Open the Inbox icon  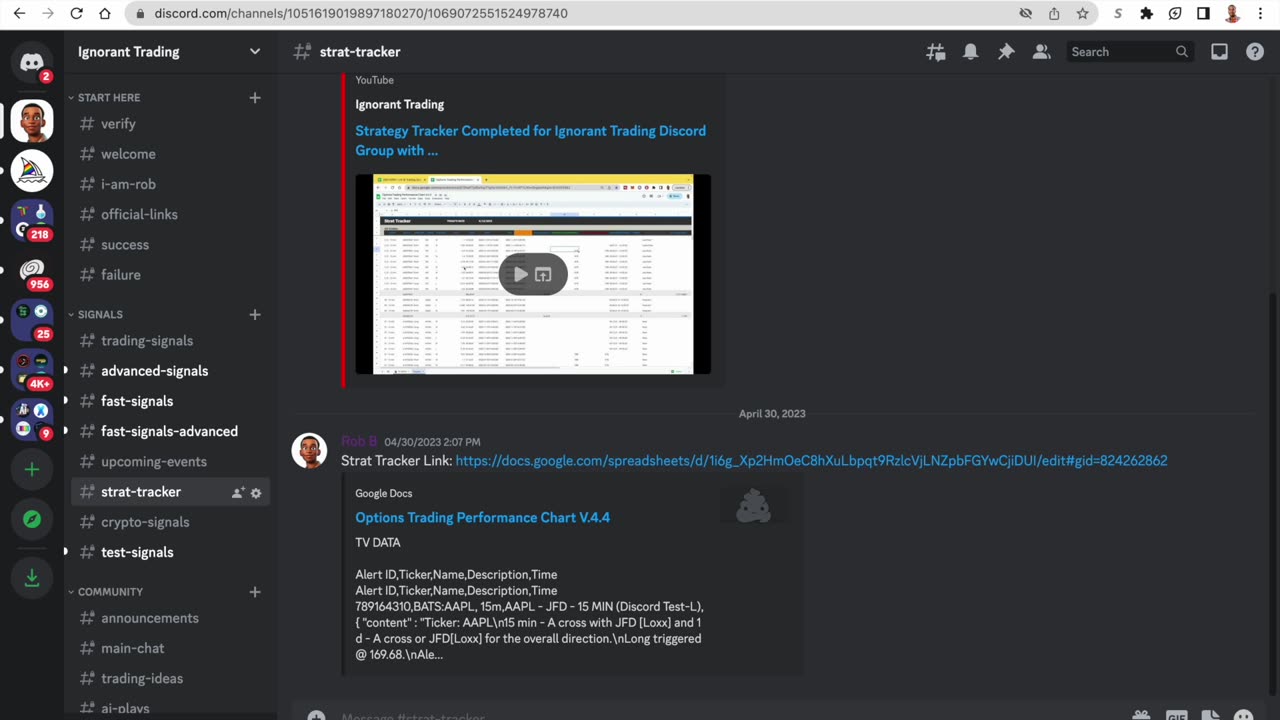(1219, 52)
